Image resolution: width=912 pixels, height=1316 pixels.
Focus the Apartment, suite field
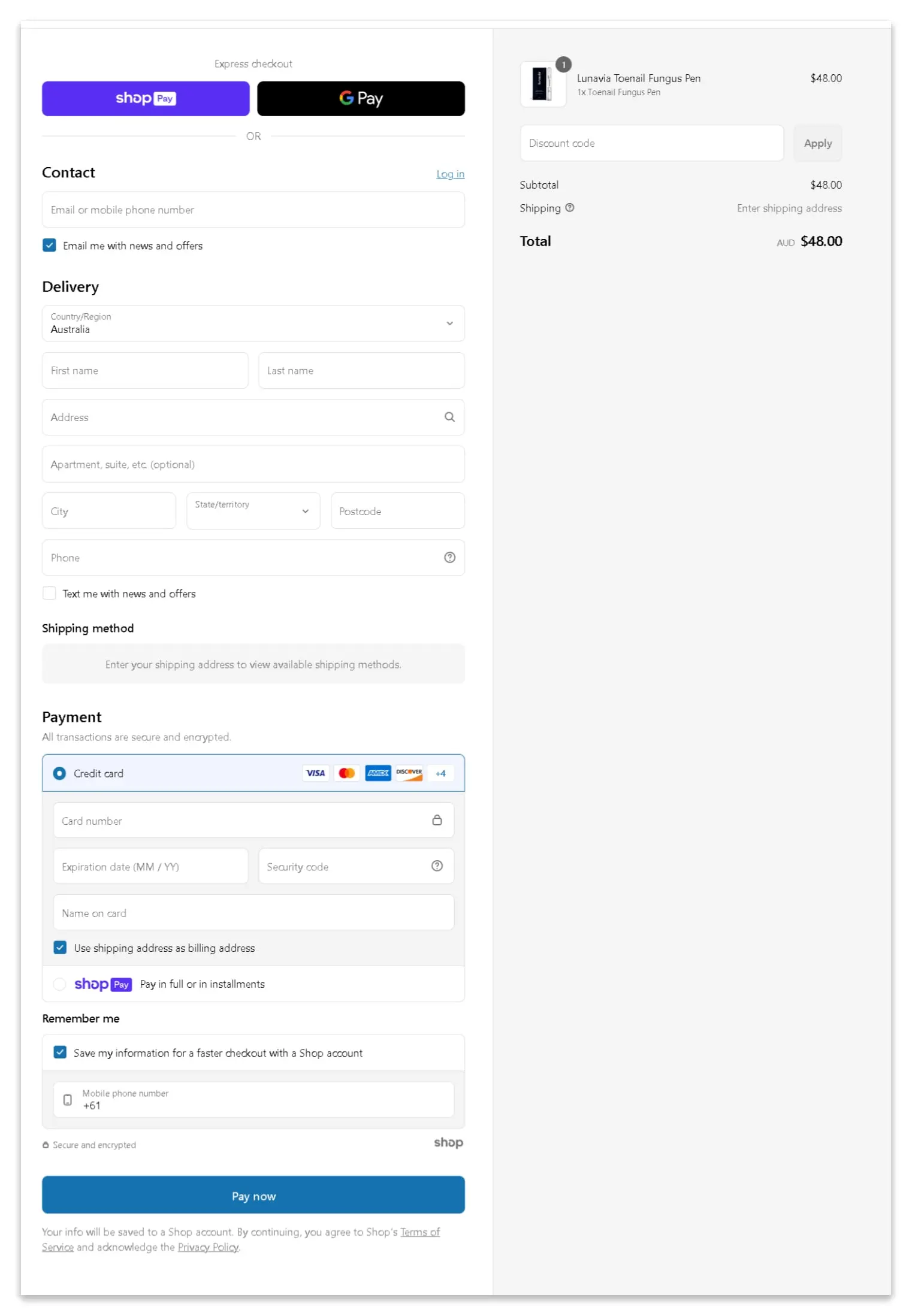pos(253,464)
